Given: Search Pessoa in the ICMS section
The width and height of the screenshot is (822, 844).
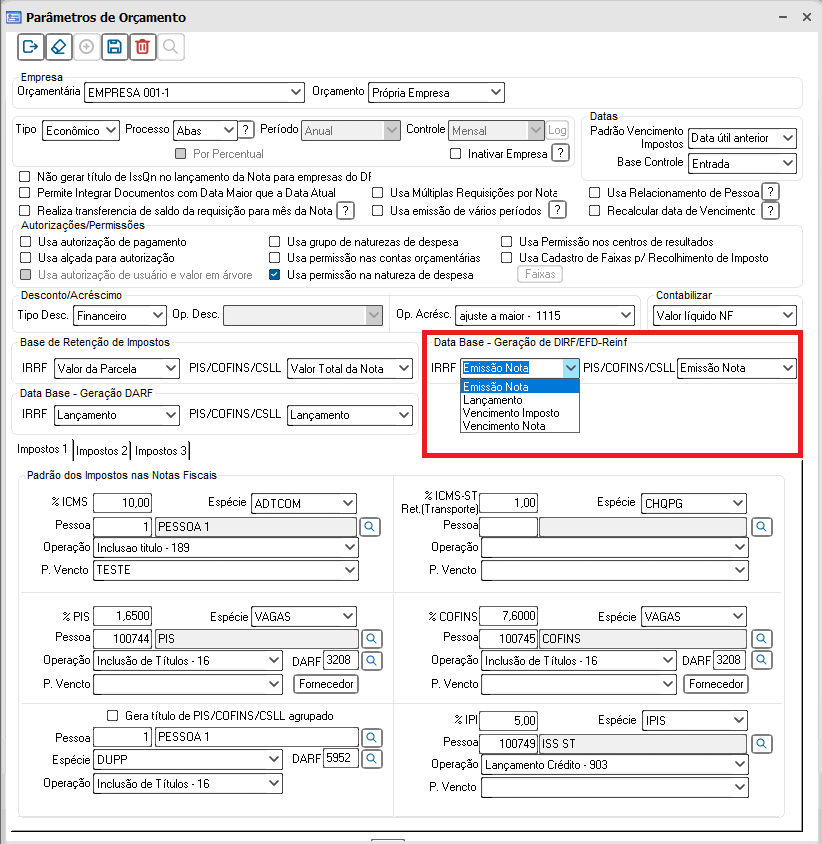Looking at the screenshot, I should click(x=370, y=526).
